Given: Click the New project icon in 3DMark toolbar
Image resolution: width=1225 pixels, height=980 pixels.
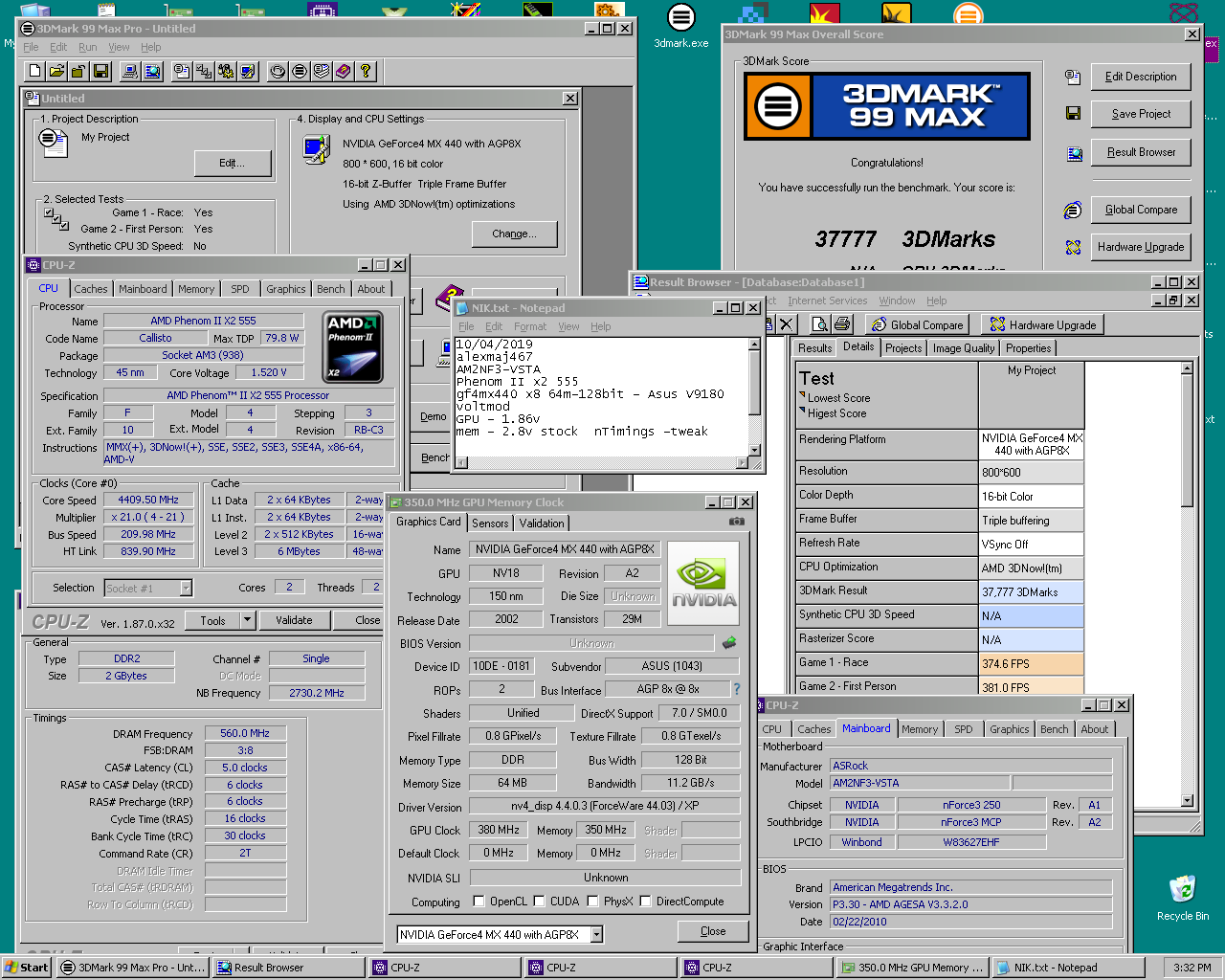Looking at the screenshot, I should click(34, 71).
